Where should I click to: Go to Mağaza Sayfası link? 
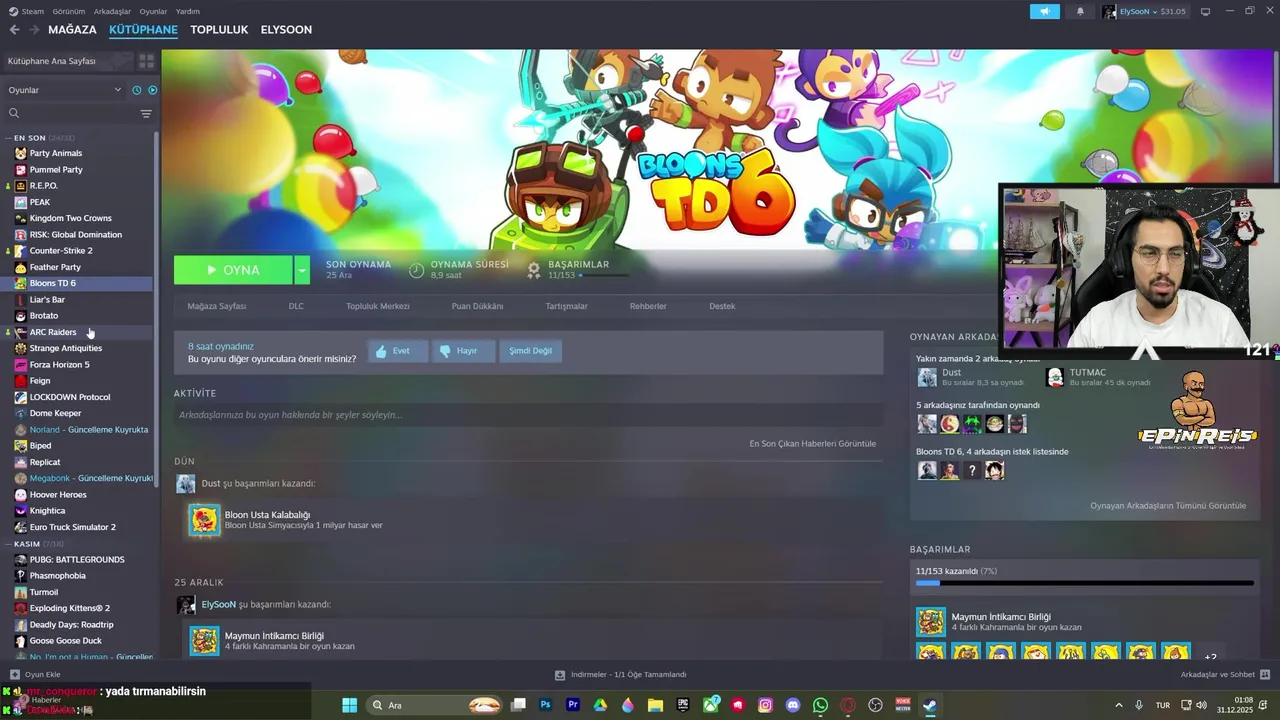point(217,306)
